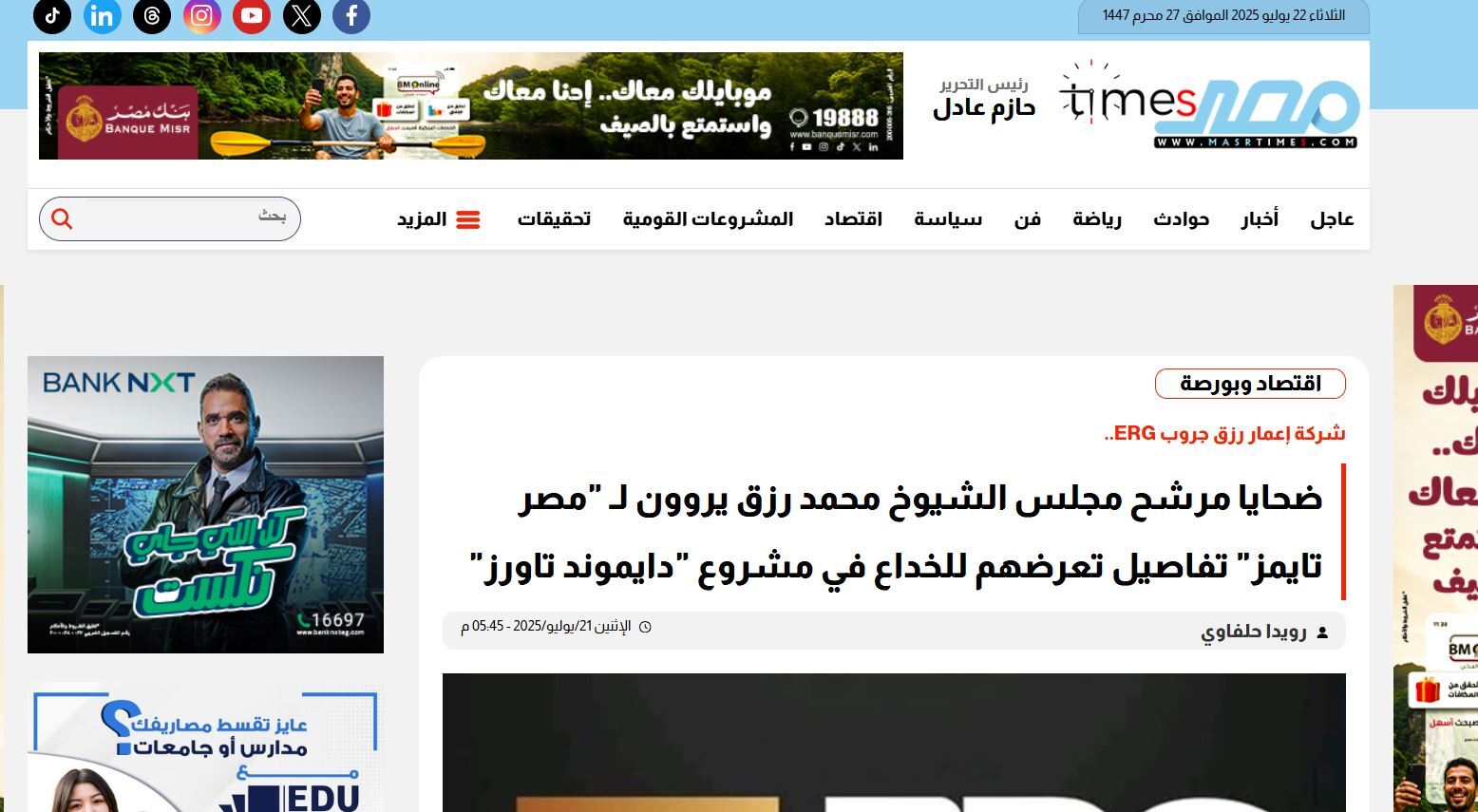Open the Bank NXT sidebar advertisement
The width and height of the screenshot is (1478, 812).
point(205,504)
